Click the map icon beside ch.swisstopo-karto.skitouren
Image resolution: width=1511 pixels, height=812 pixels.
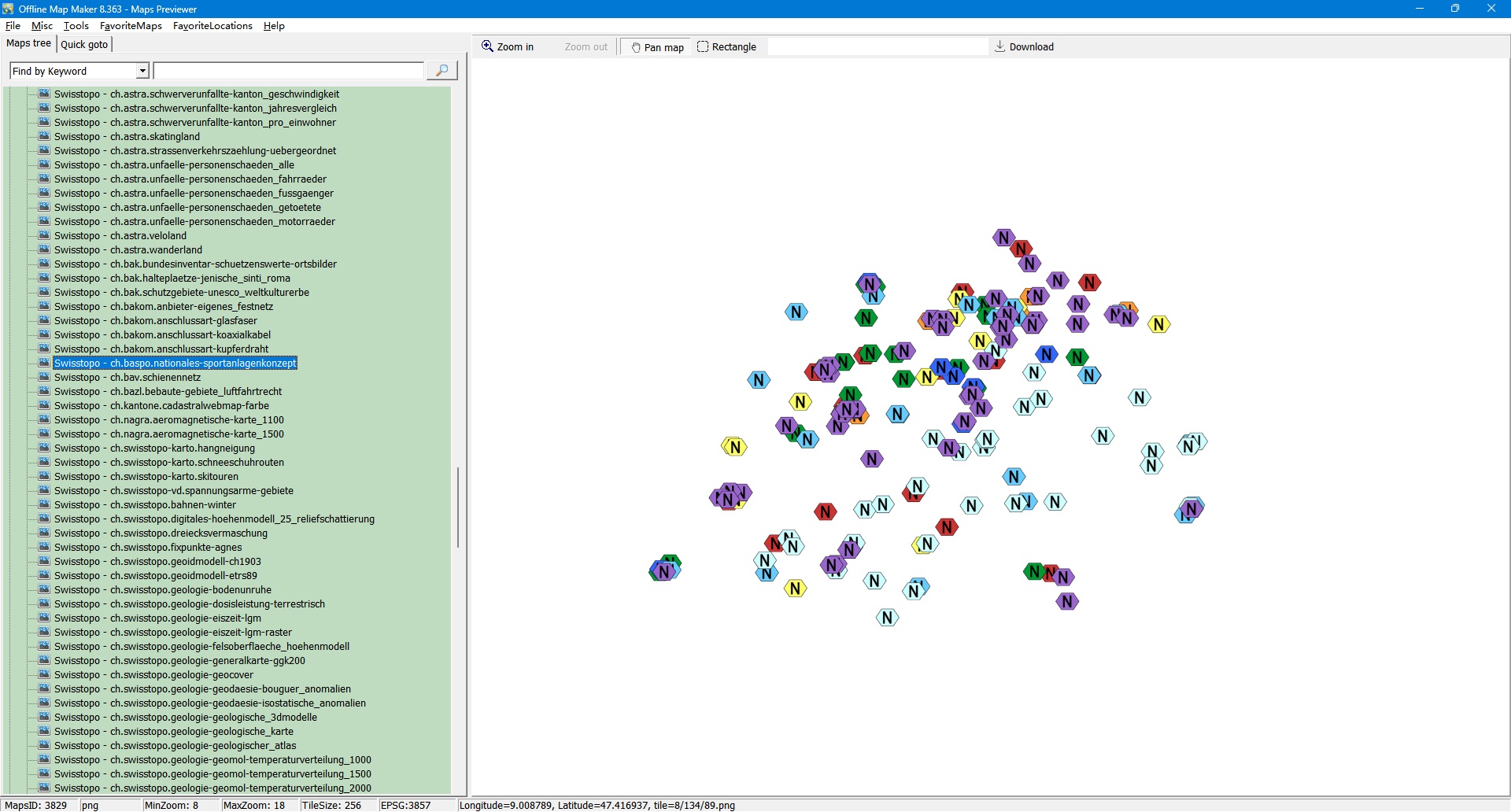pyautogui.click(x=45, y=476)
